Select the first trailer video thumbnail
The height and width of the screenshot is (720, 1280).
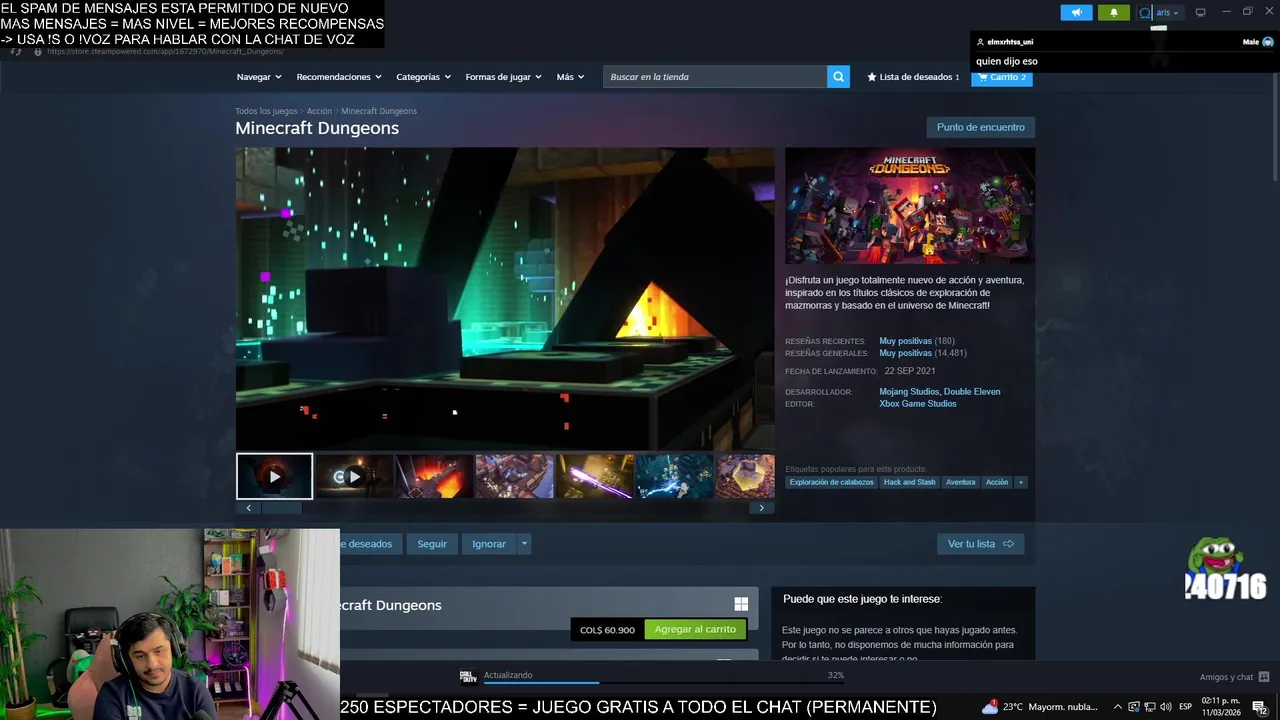coord(274,477)
